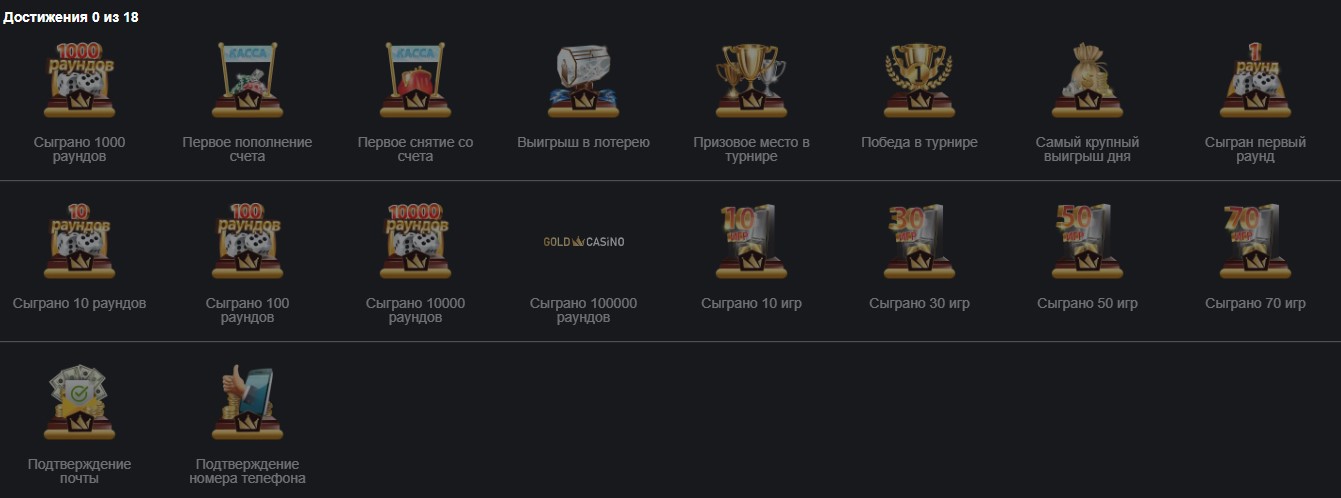The image size is (1341, 498).
Task: Open the biggest daily win money bag badge
Action: point(1087,80)
